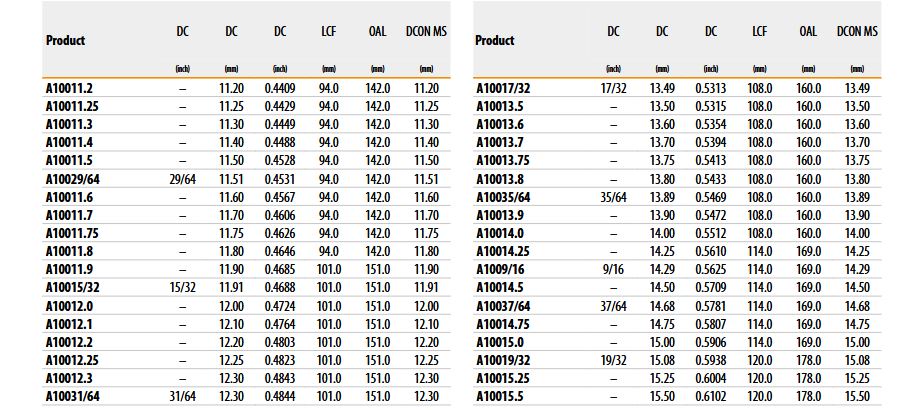Click the left table Product column header
The width and height of the screenshot is (923, 410).
65,41
